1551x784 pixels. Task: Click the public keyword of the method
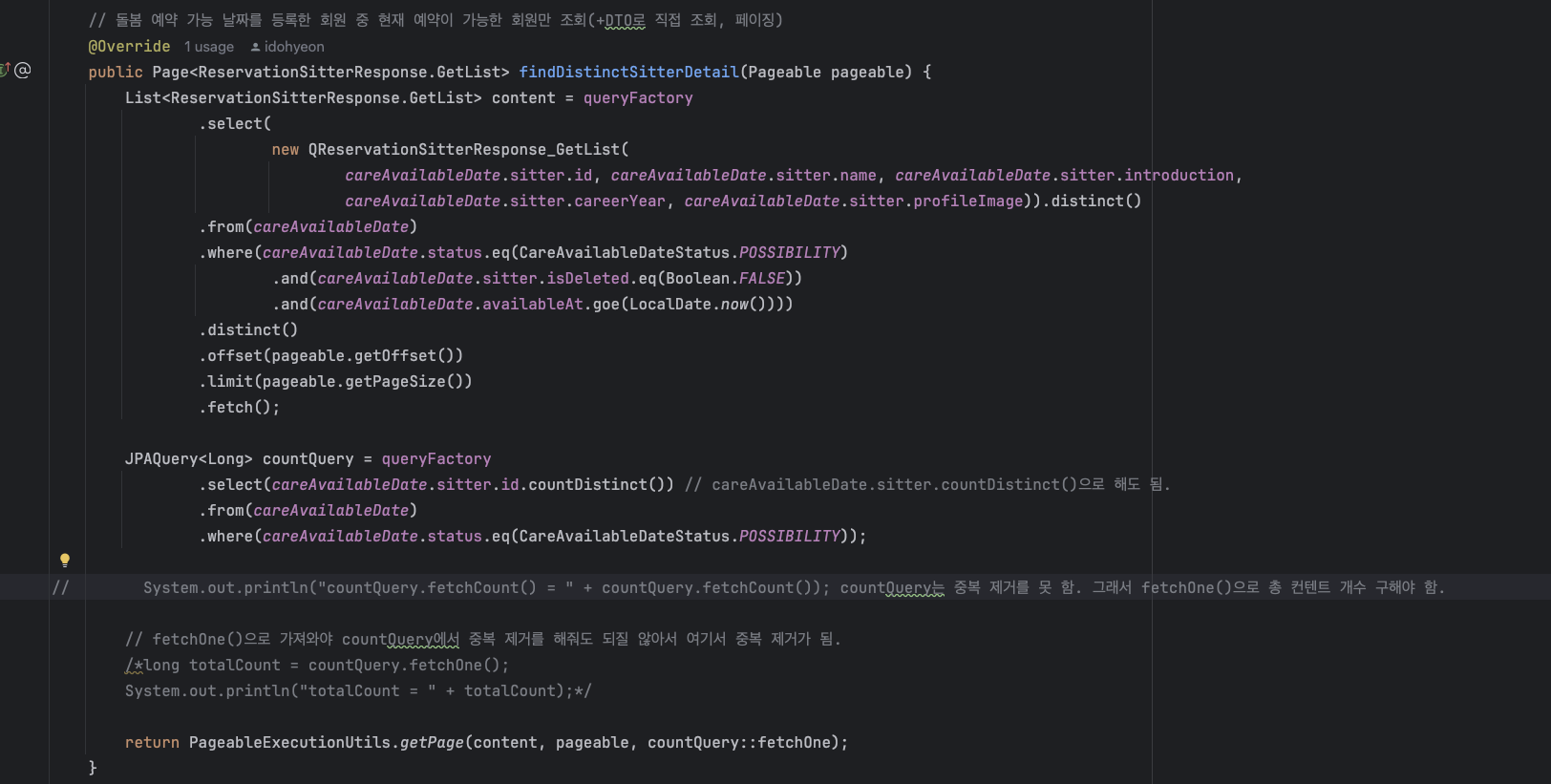coord(116,73)
